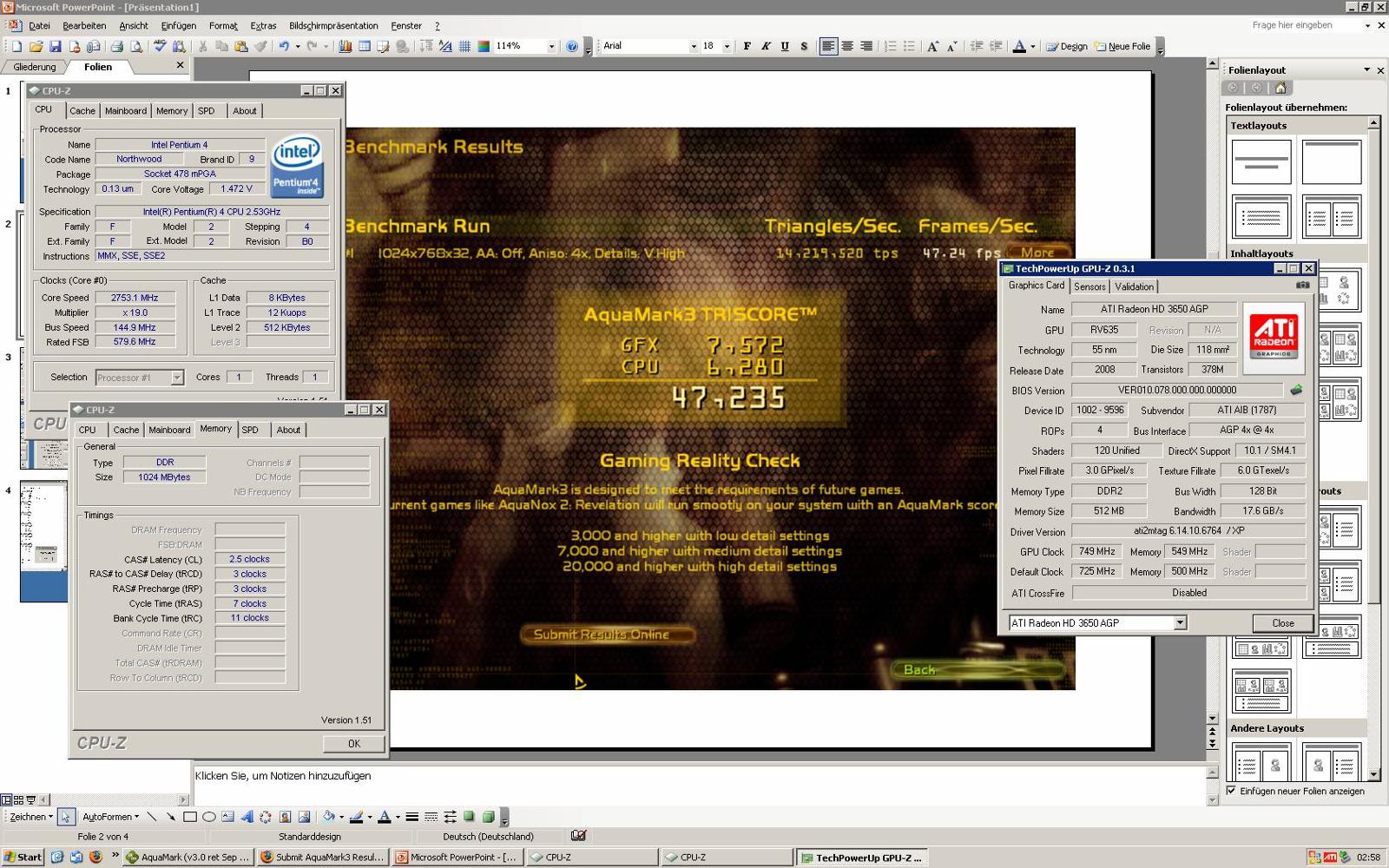The width and height of the screenshot is (1389, 868).
Task: Click line color brush icon
Action: coord(356,817)
